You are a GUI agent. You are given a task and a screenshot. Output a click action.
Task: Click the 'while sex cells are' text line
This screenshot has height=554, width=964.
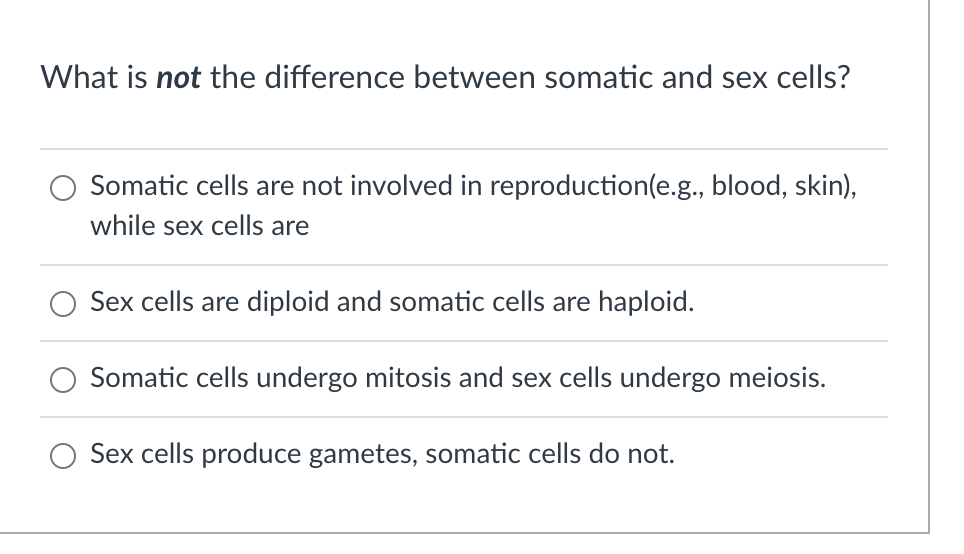200,226
